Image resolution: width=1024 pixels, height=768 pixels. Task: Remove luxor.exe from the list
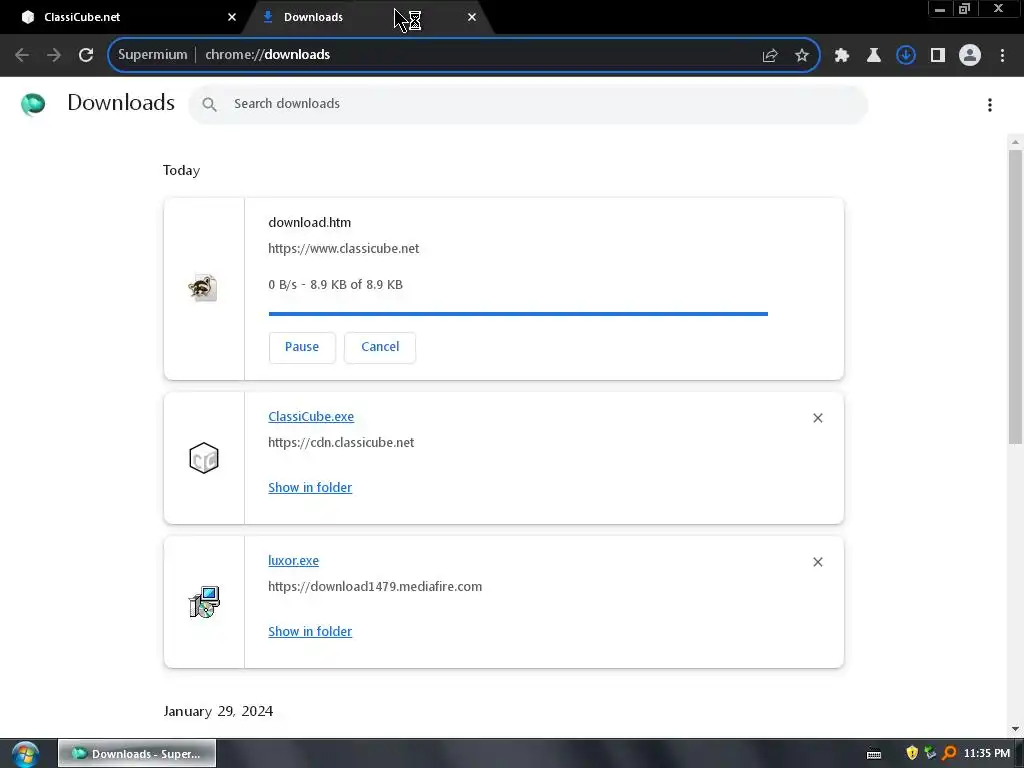click(x=818, y=562)
